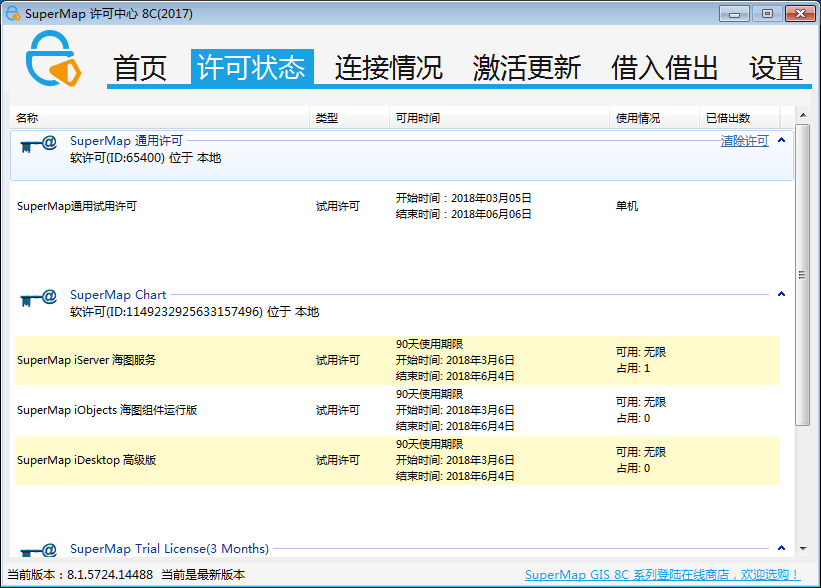The image size is (821, 588).
Task: Click the 名称 column header
Action: click(x=160, y=118)
